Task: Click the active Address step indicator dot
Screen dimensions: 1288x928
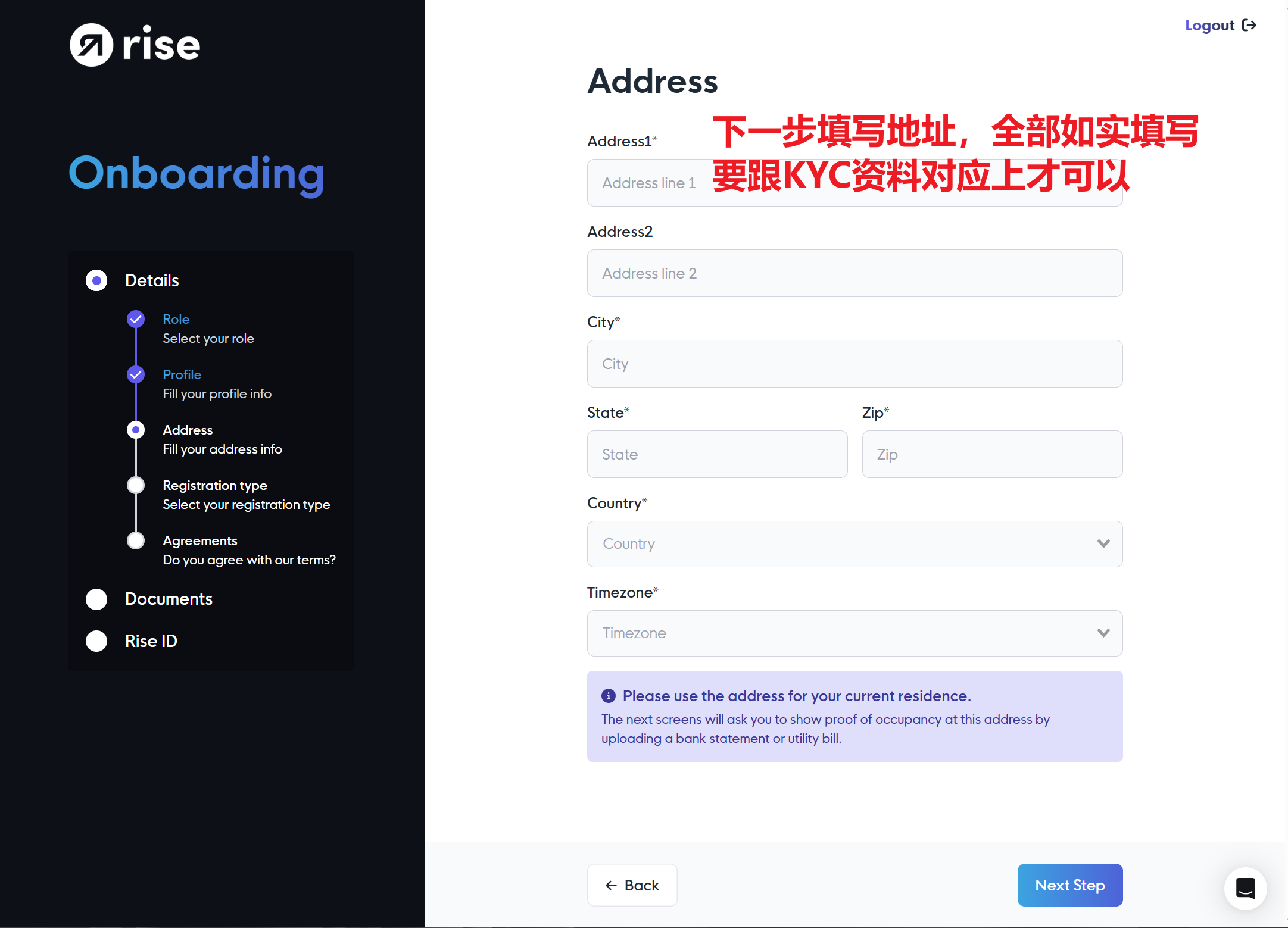Action: 136,430
